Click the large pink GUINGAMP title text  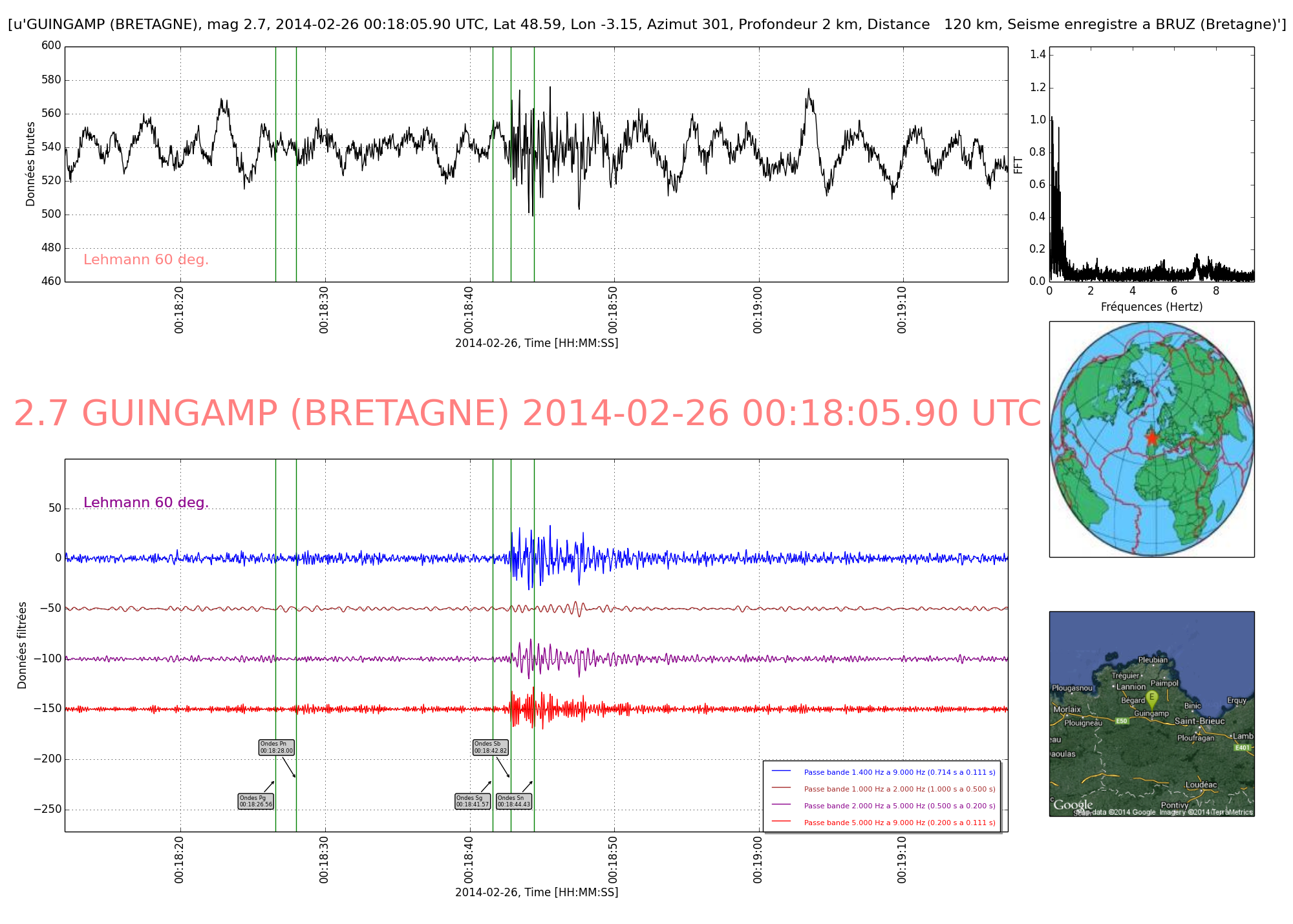point(527,414)
